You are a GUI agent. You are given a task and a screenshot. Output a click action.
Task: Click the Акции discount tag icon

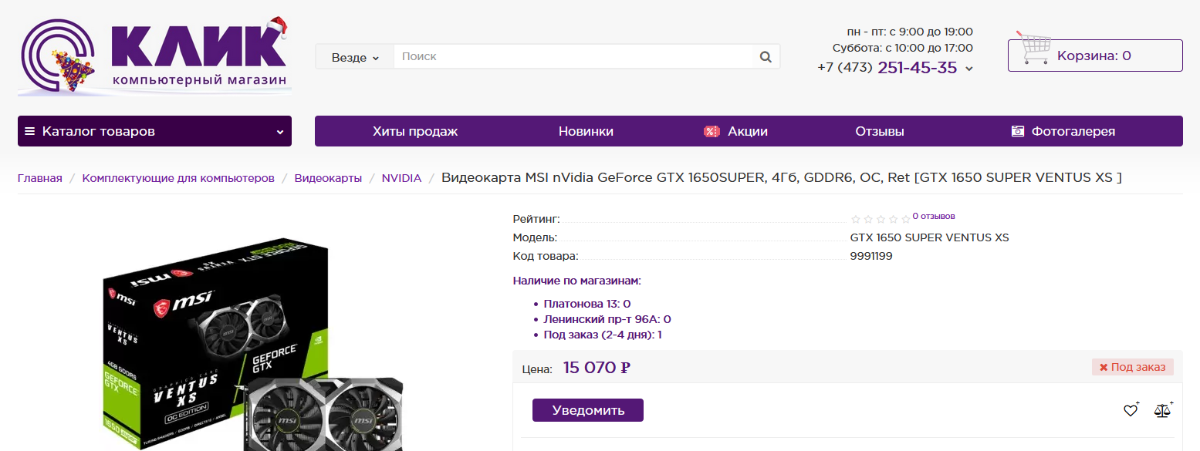(712, 131)
